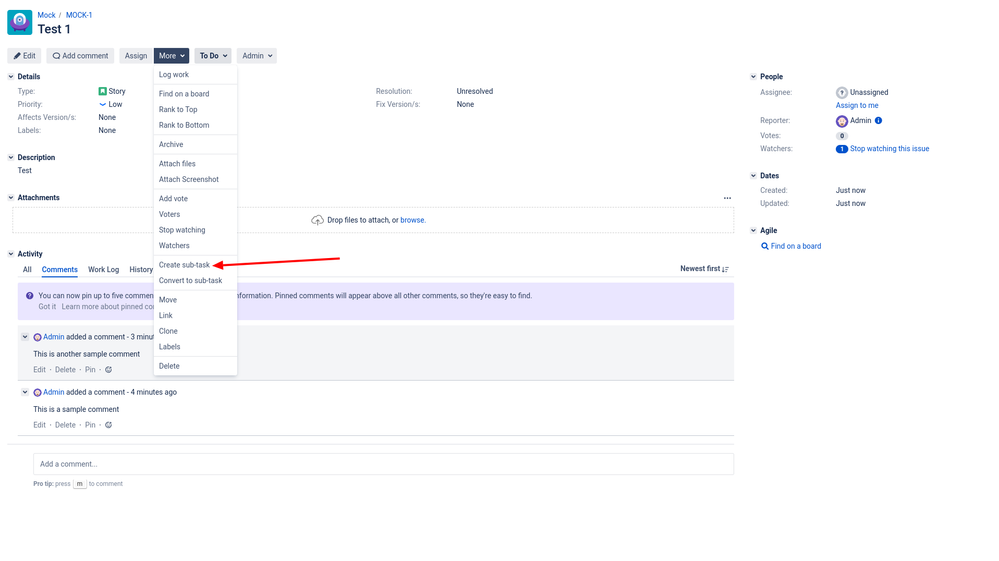Open the Mock project breadcrumb link
Image resolution: width=999 pixels, height=561 pixels.
[x=47, y=15]
